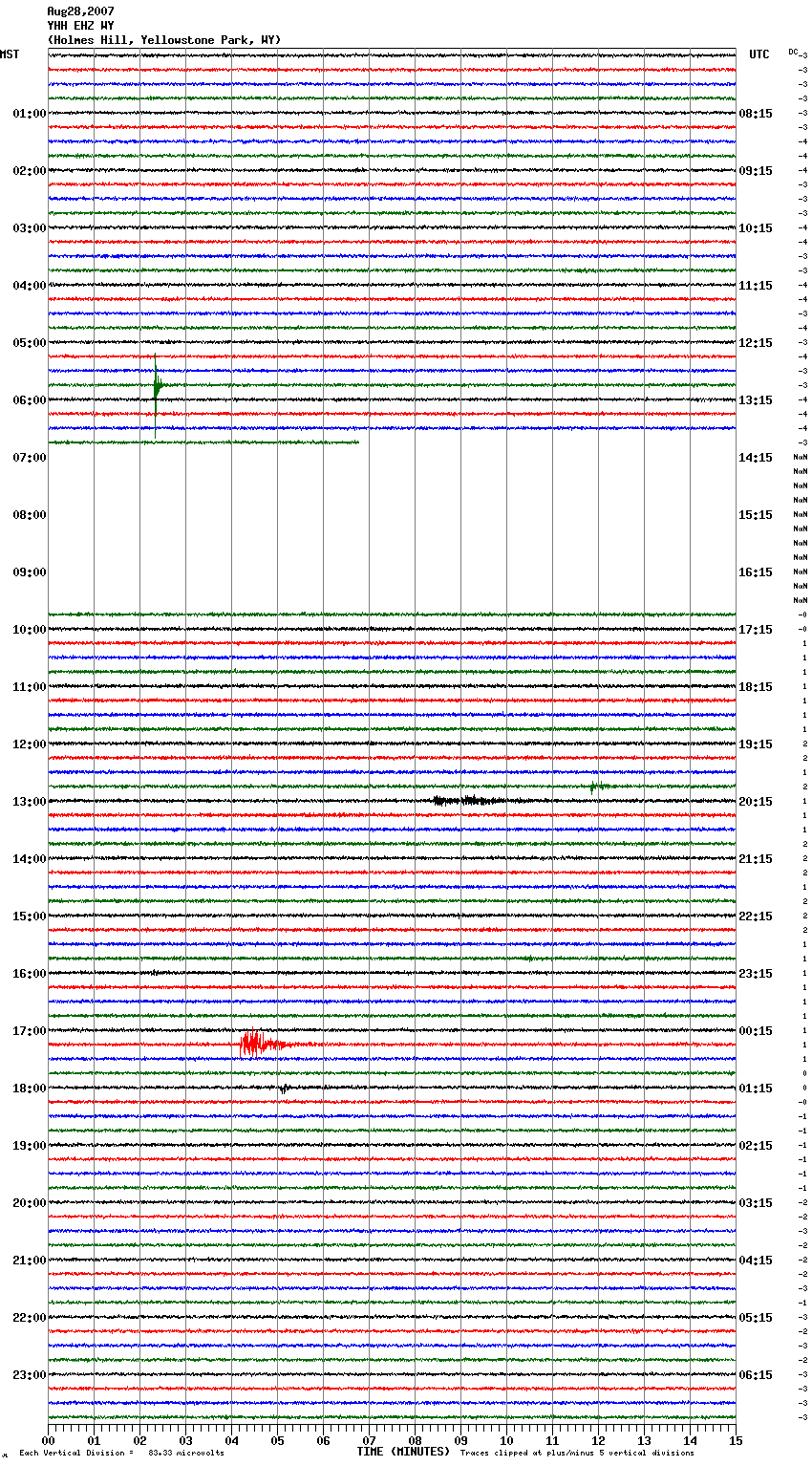Image resolution: width=812 pixels, height=1466 pixels.
Task: Select the 22:00 MST hour label
Action: click(30, 1318)
